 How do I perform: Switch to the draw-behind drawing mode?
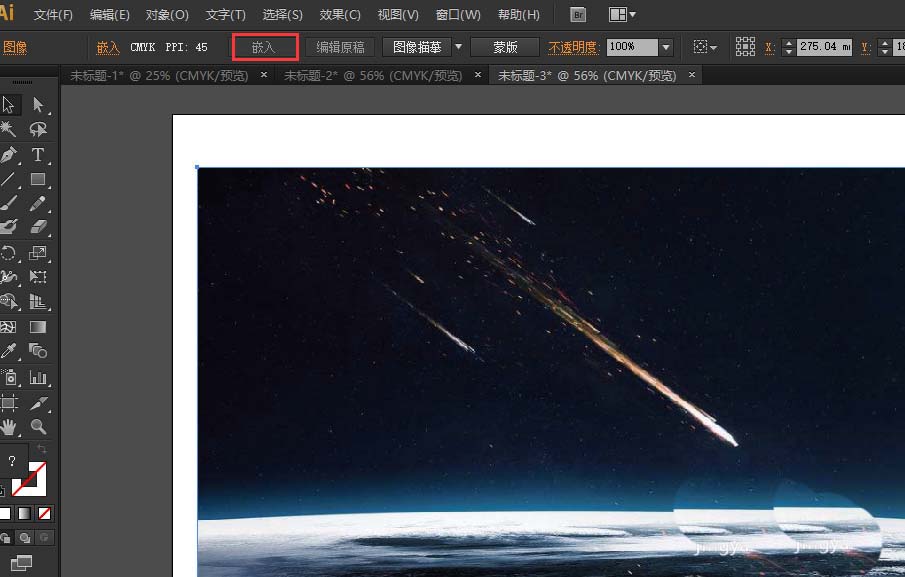pos(24,537)
